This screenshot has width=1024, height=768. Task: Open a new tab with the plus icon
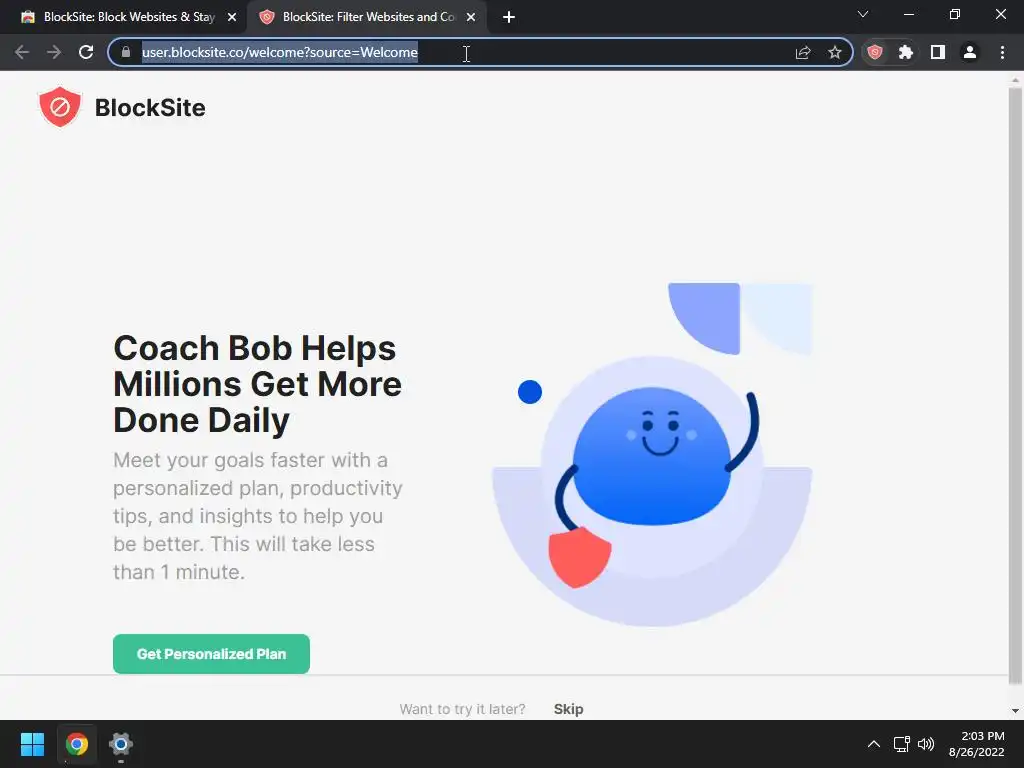coord(509,17)
